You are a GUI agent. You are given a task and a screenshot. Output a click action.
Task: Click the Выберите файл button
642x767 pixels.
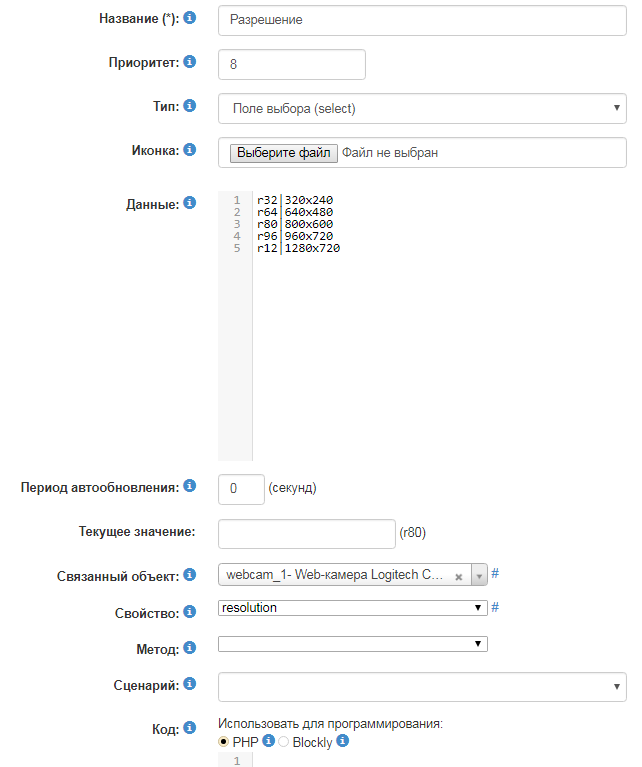click(x=284, y=153)
